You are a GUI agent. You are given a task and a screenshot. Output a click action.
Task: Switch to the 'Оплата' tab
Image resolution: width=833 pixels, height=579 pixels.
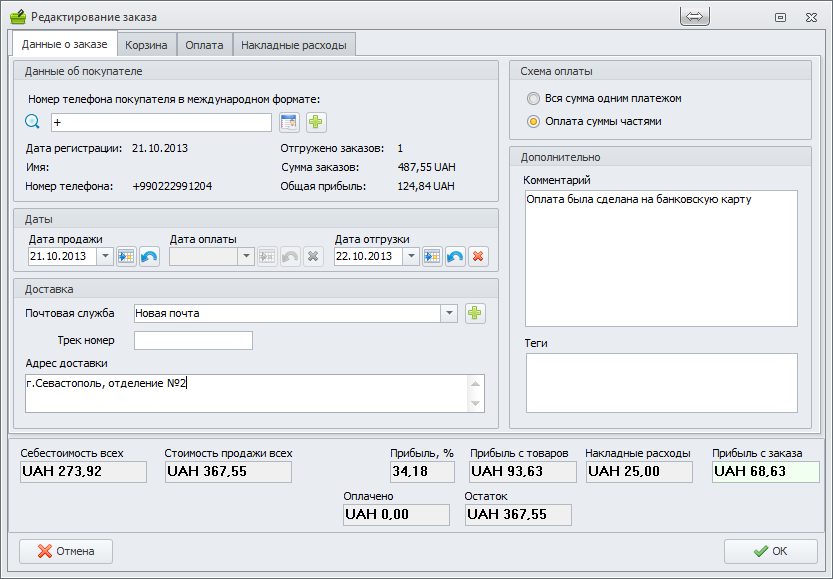(204, 45)
